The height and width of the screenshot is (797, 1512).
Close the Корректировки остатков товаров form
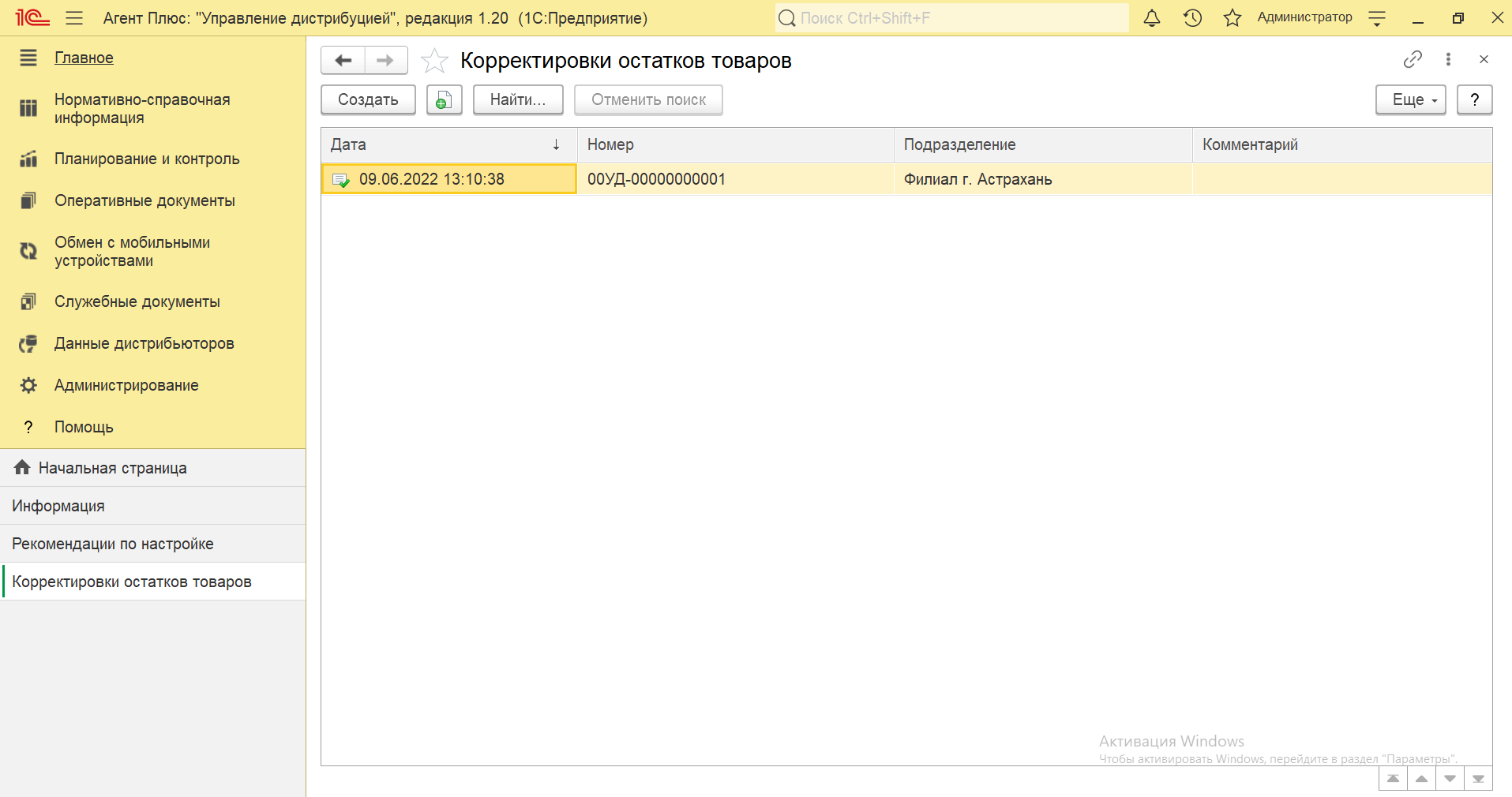1484,59
